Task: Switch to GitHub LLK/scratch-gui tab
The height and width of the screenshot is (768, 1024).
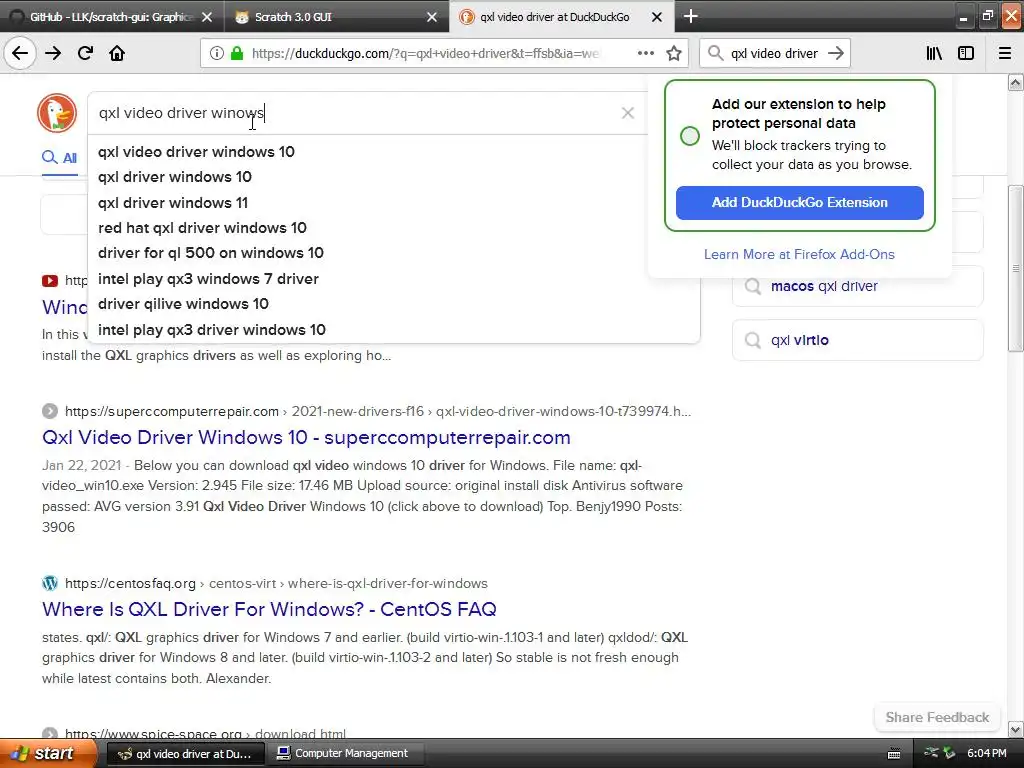Action: coord(111,17)
